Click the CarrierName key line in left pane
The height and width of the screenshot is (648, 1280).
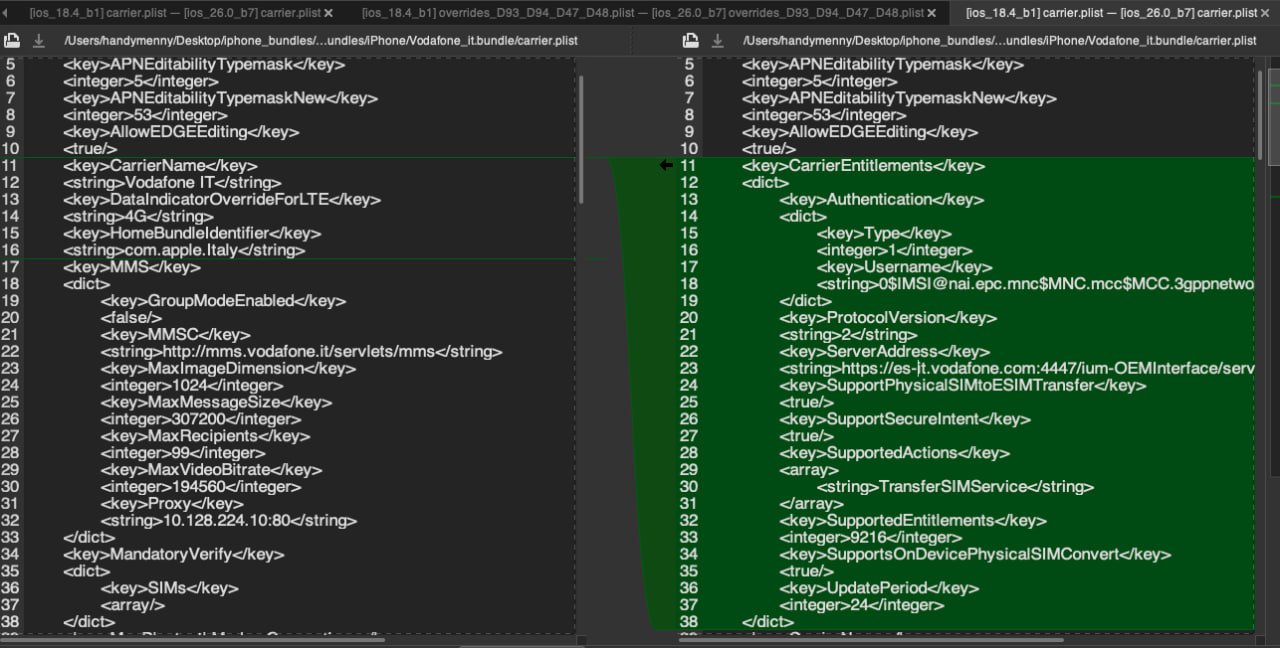pyautogui.click(x=160, y=166)
